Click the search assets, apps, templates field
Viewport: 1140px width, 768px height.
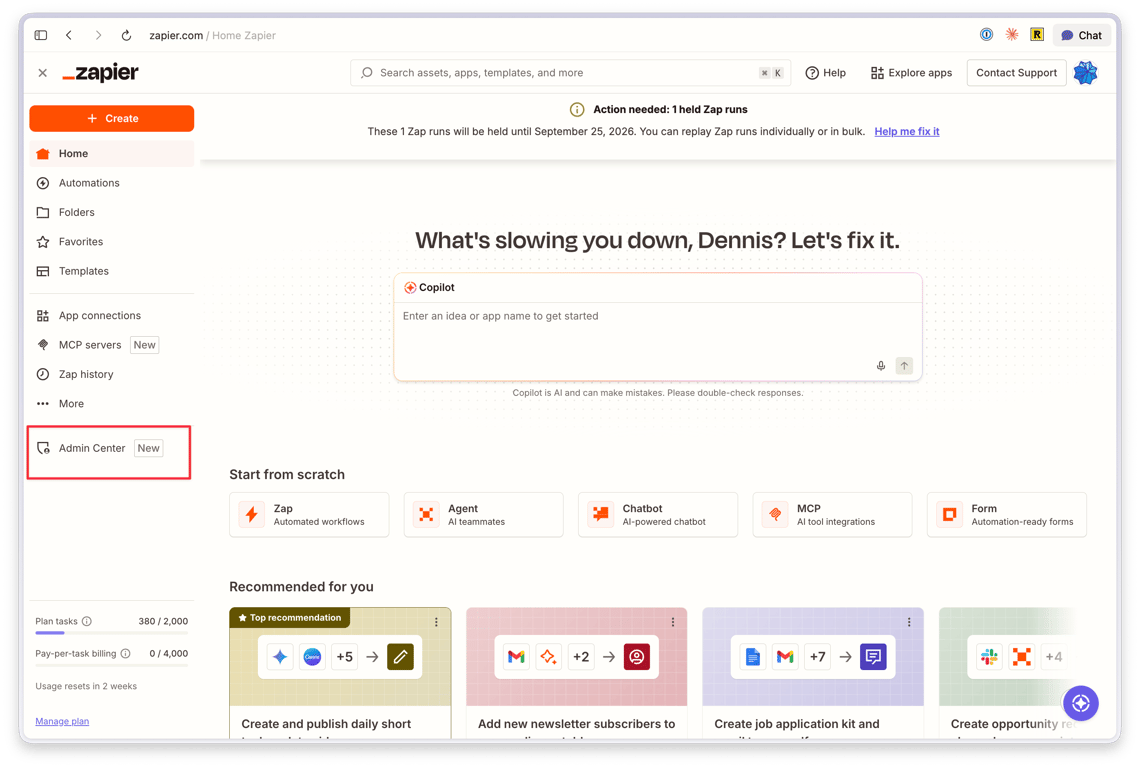coord(571,73)
